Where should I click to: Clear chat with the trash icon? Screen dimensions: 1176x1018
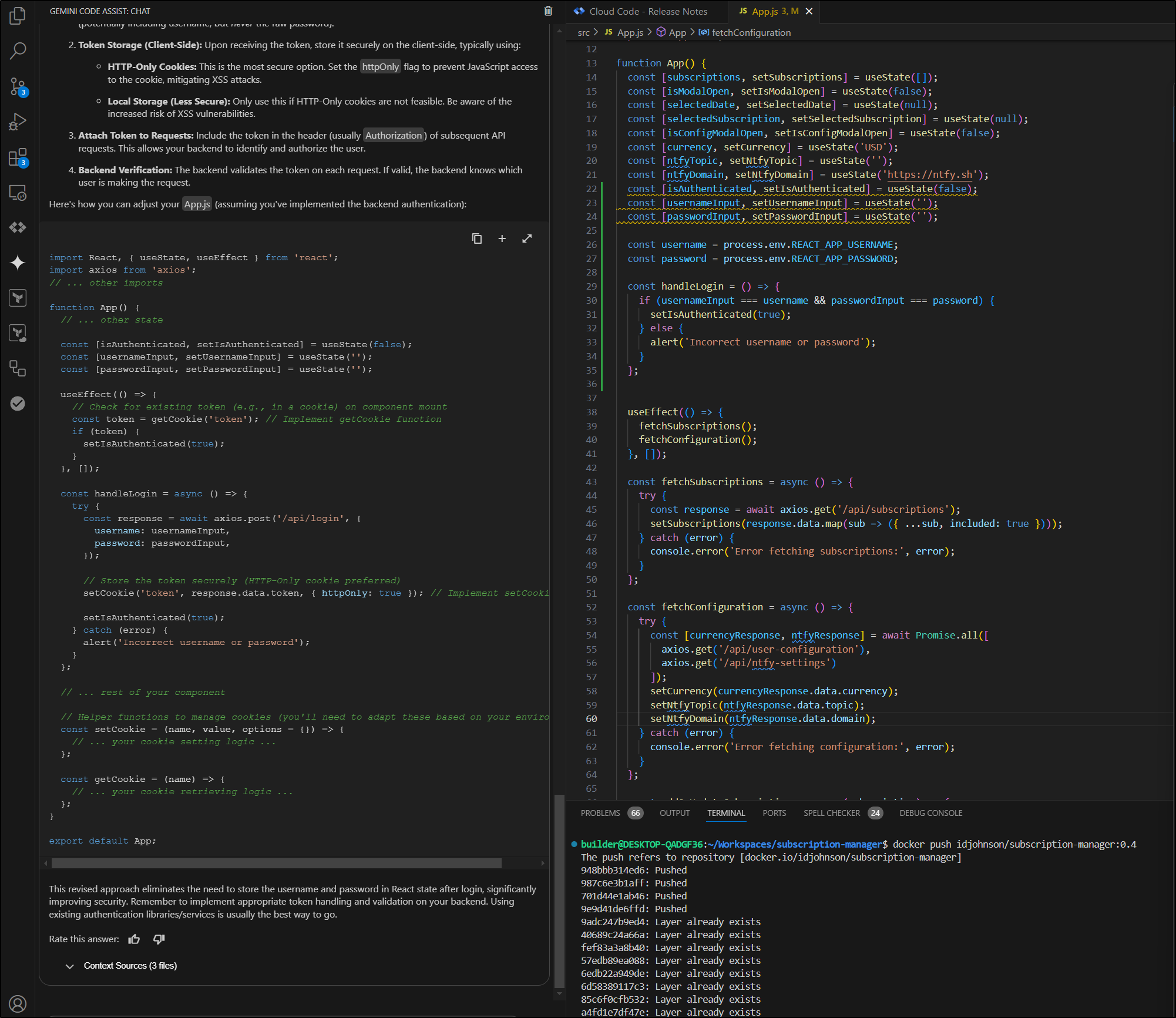548,11
